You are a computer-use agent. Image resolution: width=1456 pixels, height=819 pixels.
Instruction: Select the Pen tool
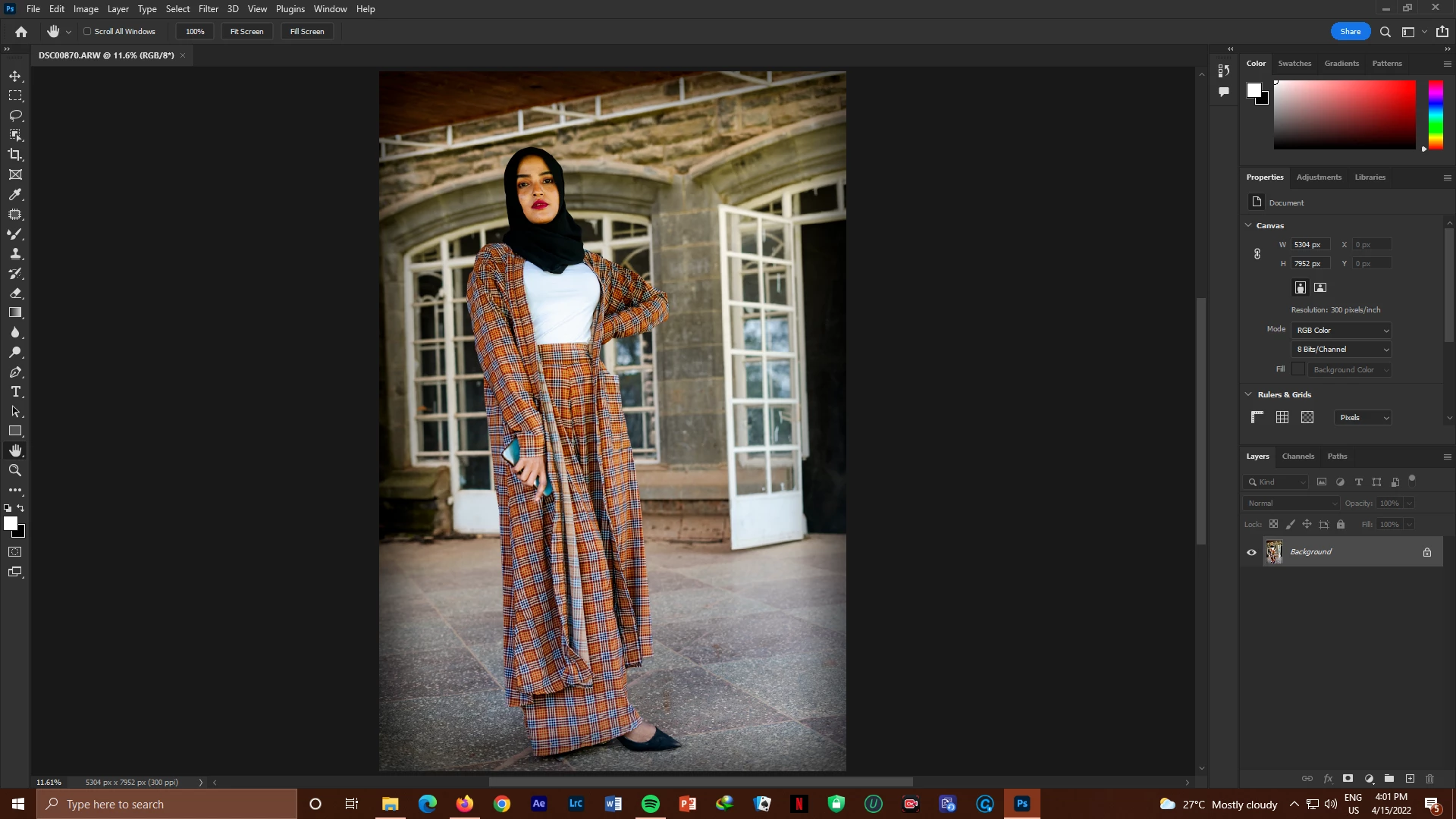click(x=15, y=372)
